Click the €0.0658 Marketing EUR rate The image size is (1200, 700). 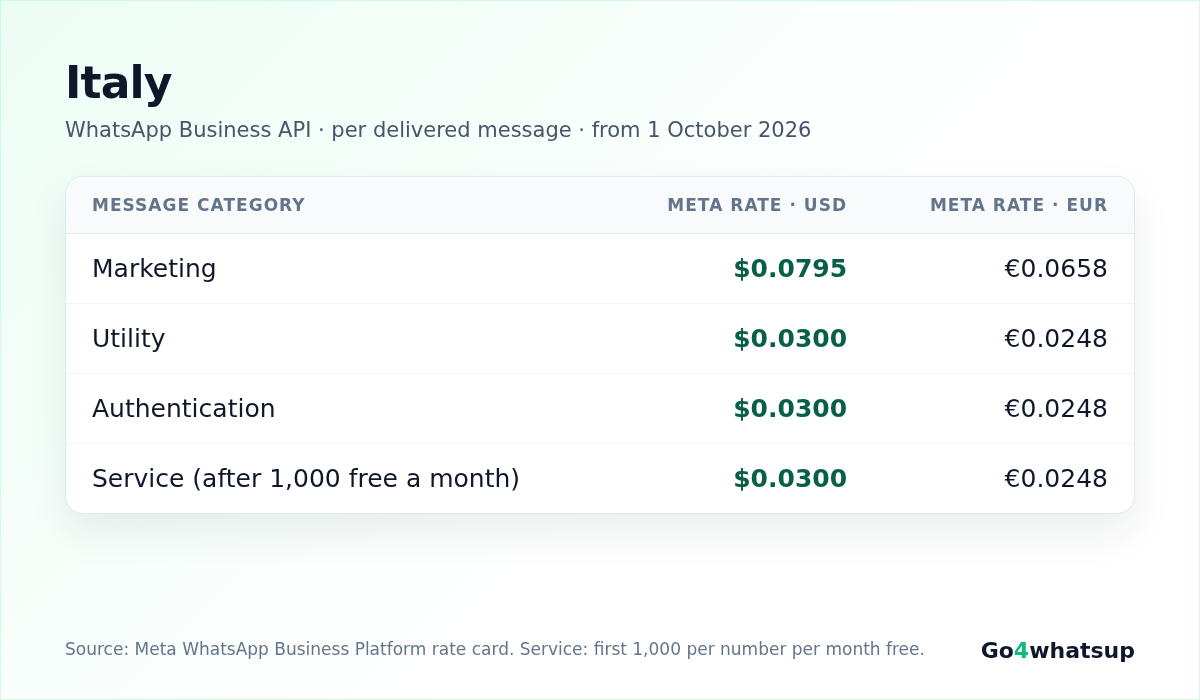(1056, 269)
